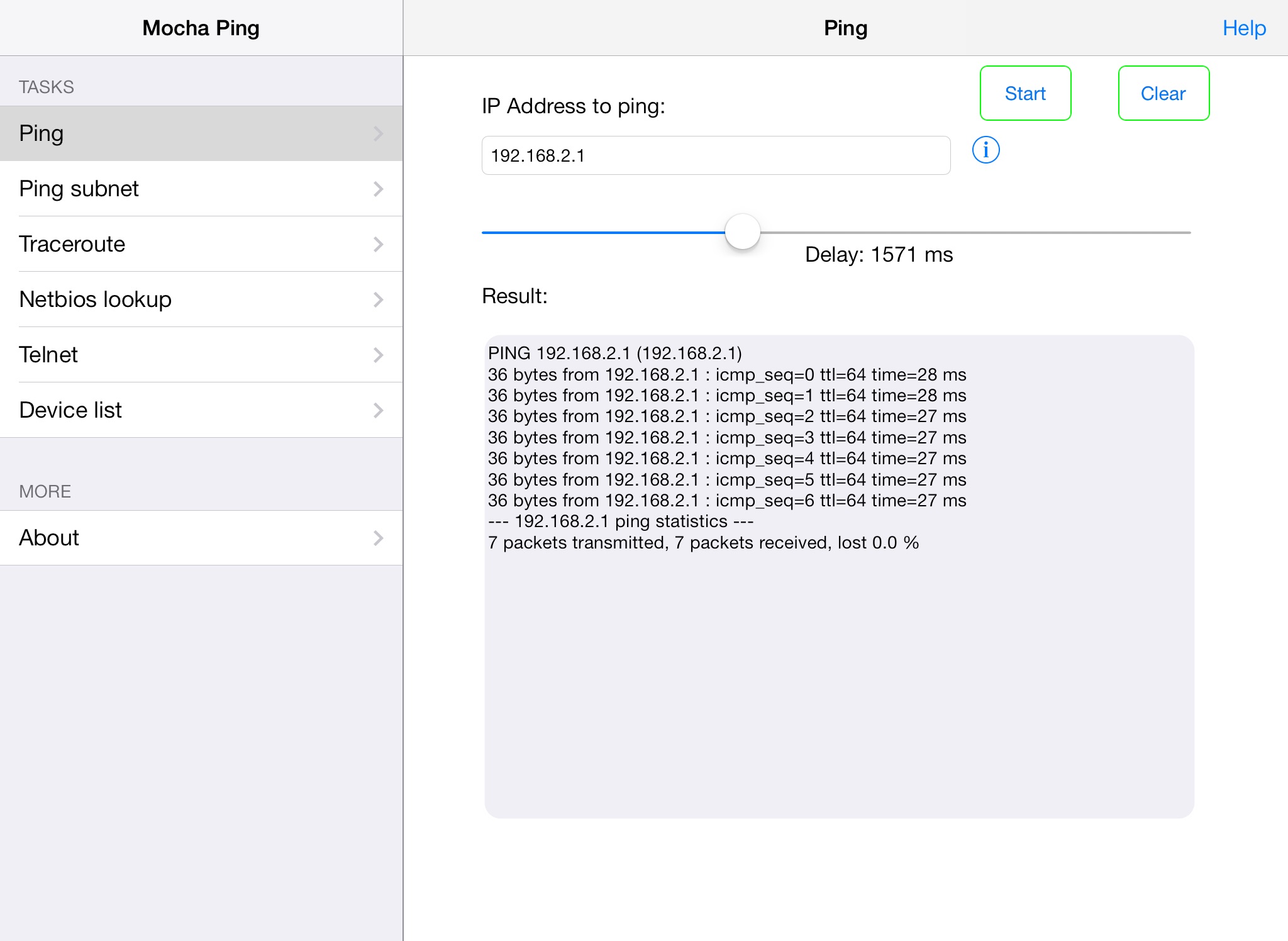Open the Help link
This screenshot has width=1288, height=941.
tap(1244, 28)
